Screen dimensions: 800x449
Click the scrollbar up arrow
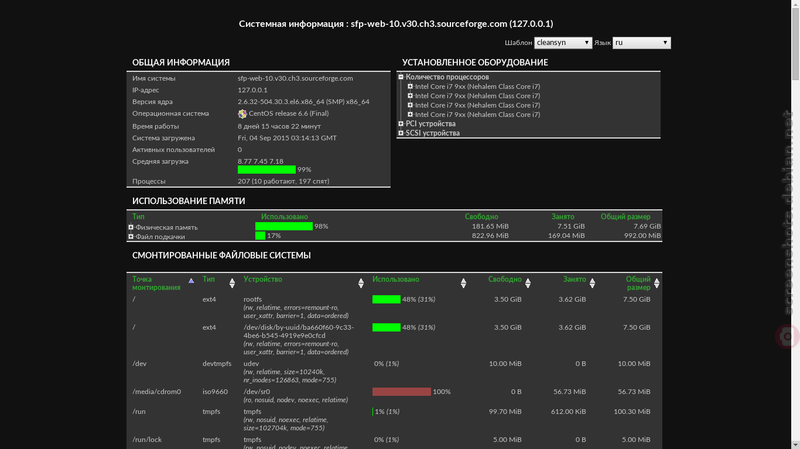795,4
